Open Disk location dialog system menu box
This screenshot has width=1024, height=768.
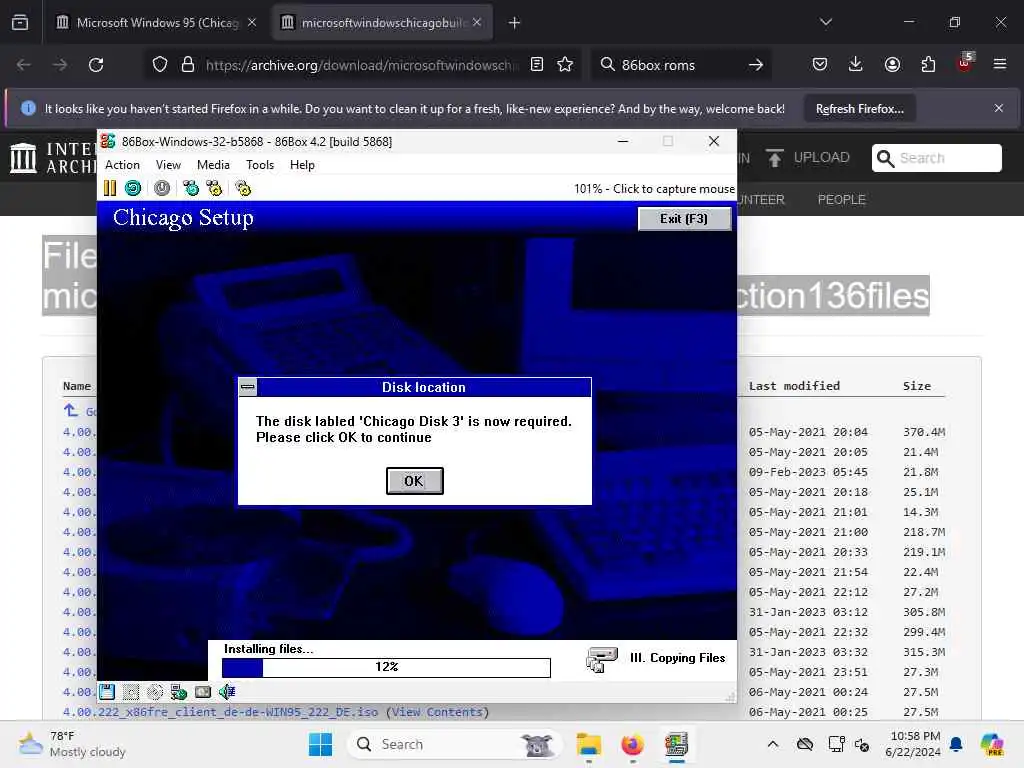pos(248,387)
